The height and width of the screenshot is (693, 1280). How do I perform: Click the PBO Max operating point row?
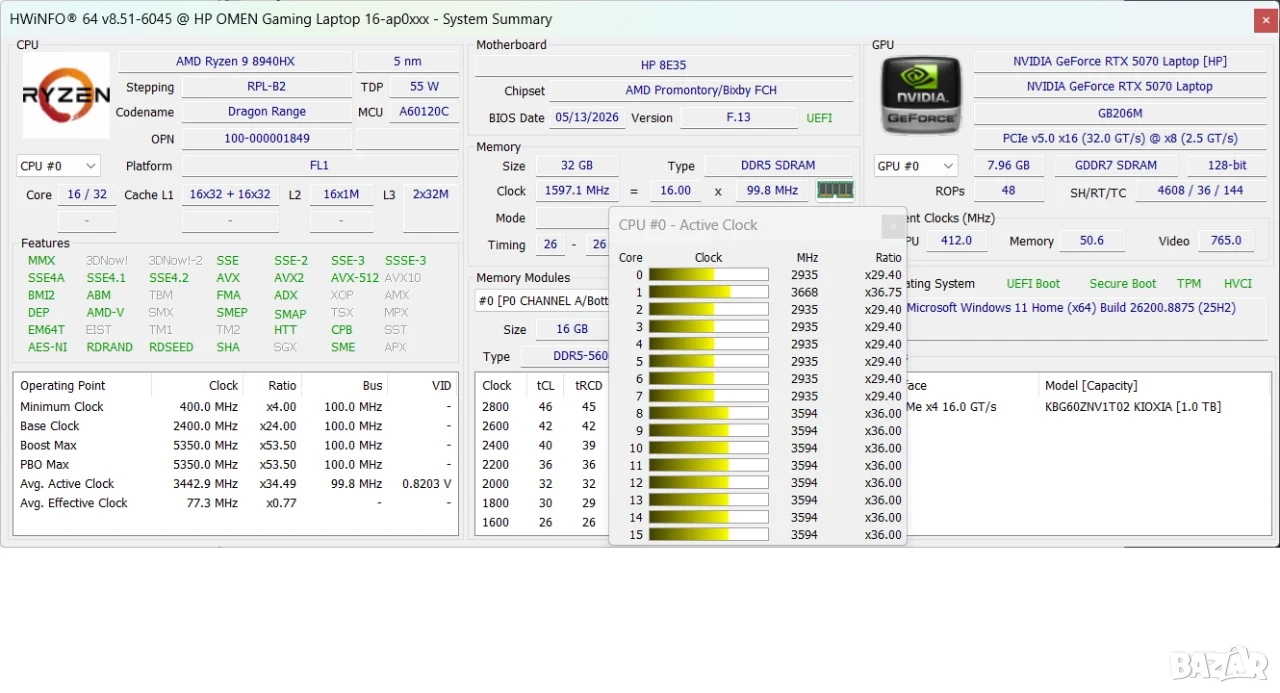236,464
